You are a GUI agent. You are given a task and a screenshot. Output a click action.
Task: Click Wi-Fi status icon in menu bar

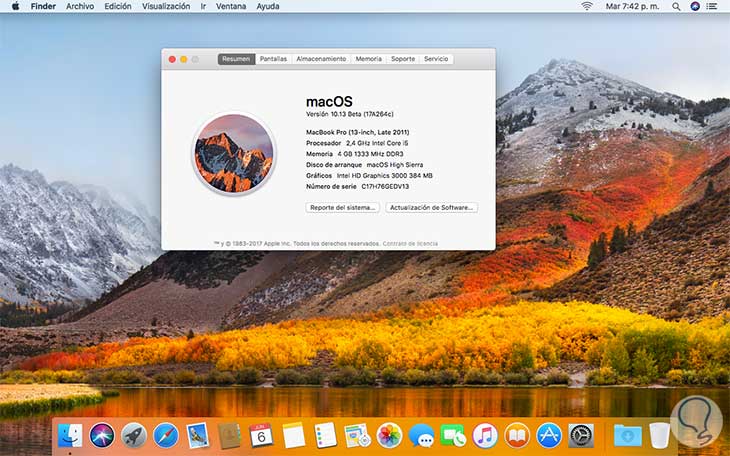pyautogui.click(x=587, y=7)
